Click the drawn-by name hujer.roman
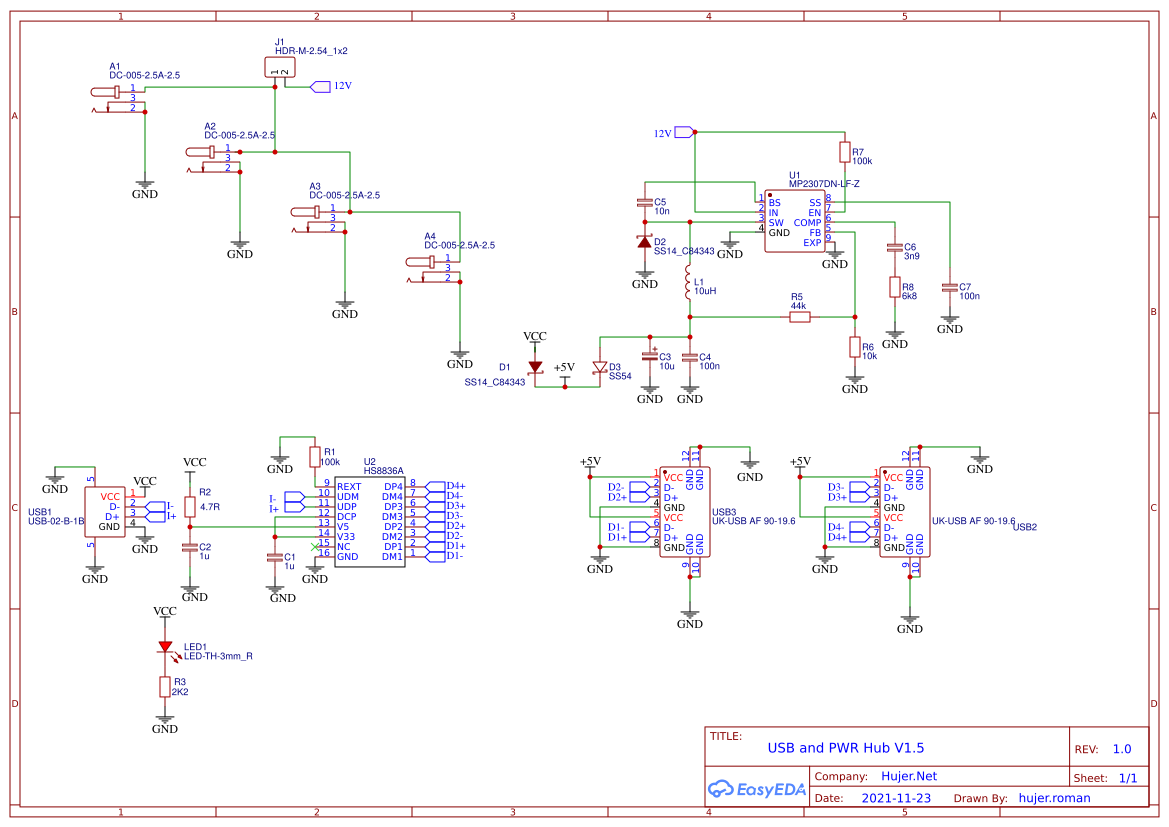Viewport: 1169px width, 827px height. (x=1054, y=798)
